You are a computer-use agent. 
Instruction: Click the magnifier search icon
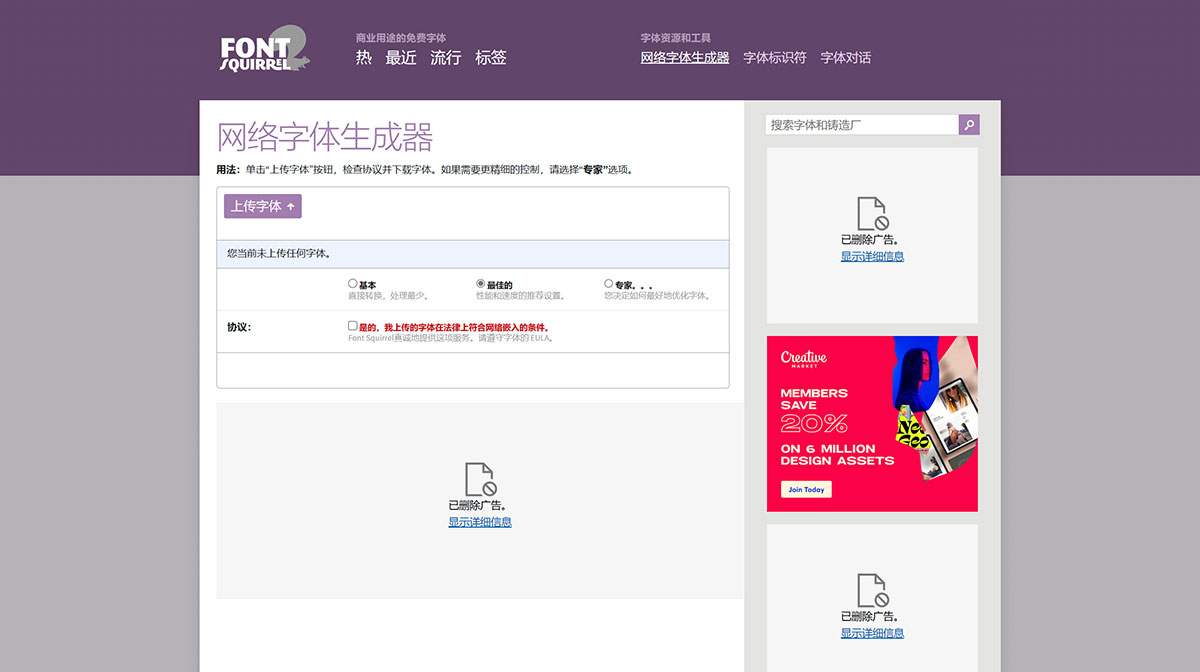tap(968, 124)
